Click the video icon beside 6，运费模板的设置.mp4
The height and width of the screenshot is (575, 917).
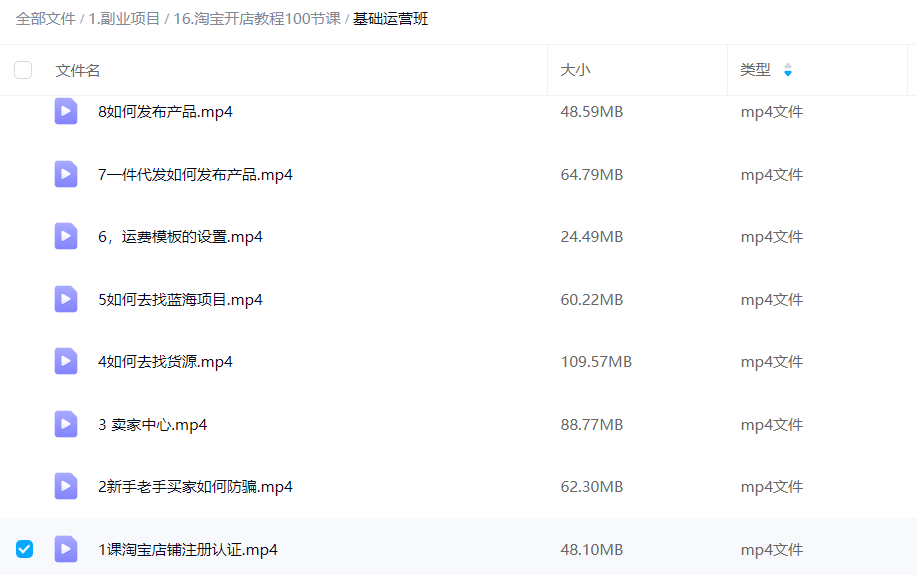(x=66, y=236)
